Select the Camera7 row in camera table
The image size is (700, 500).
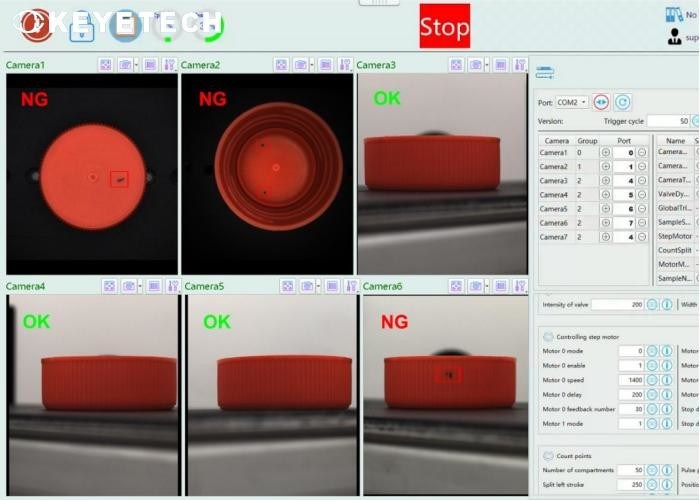coord(554,237)
